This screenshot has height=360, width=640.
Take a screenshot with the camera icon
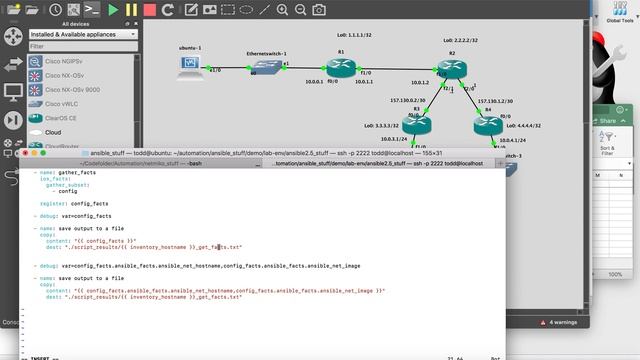[x=319, y=9]
